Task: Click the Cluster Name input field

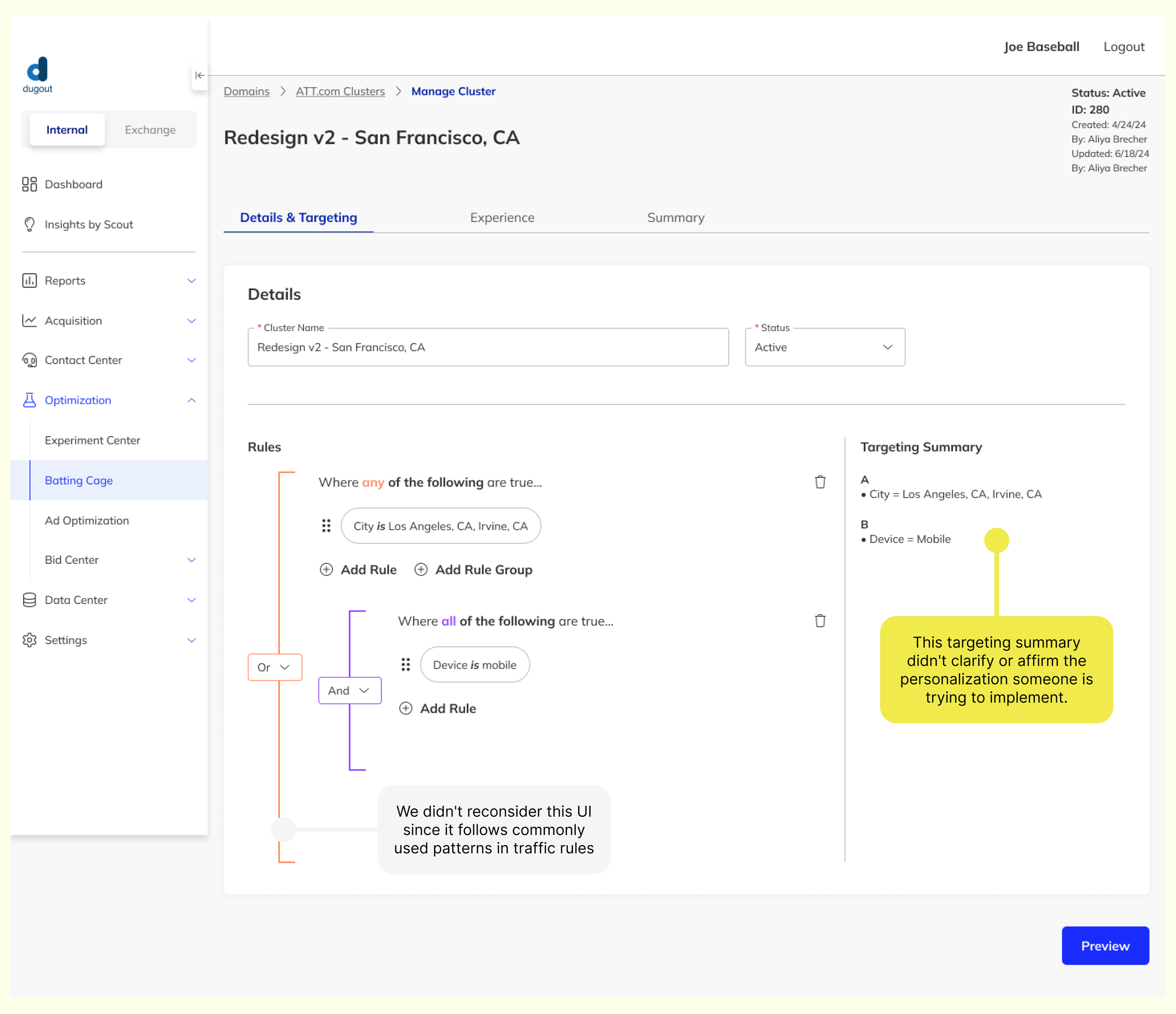Action: coord(487,347)
